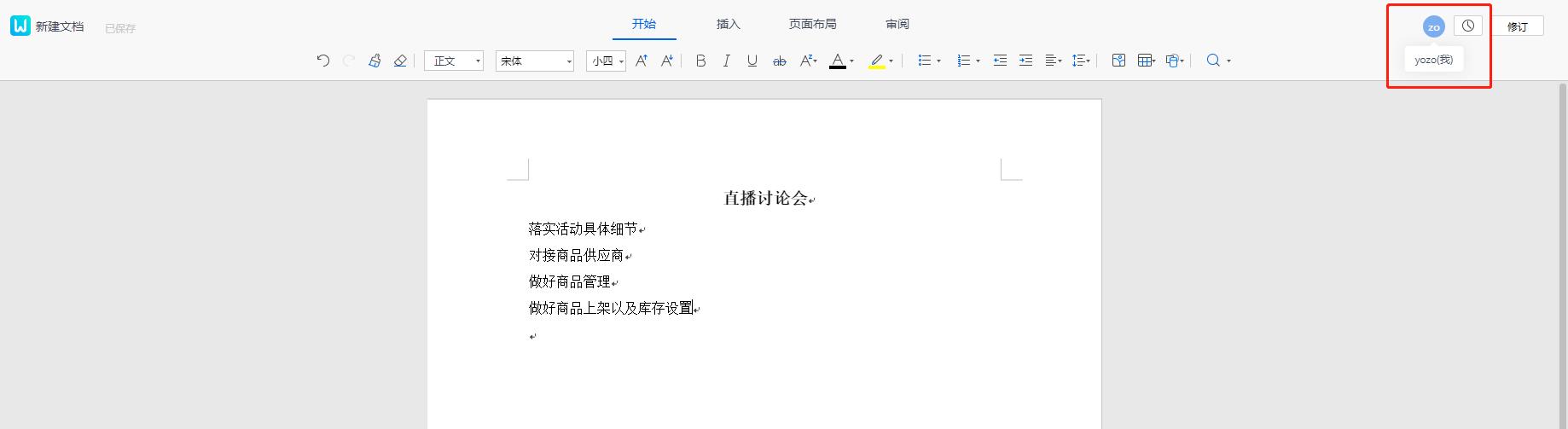Open the version history clock icon
This screenshot has width=1568, height=429.
click(x=1468, y=26)
